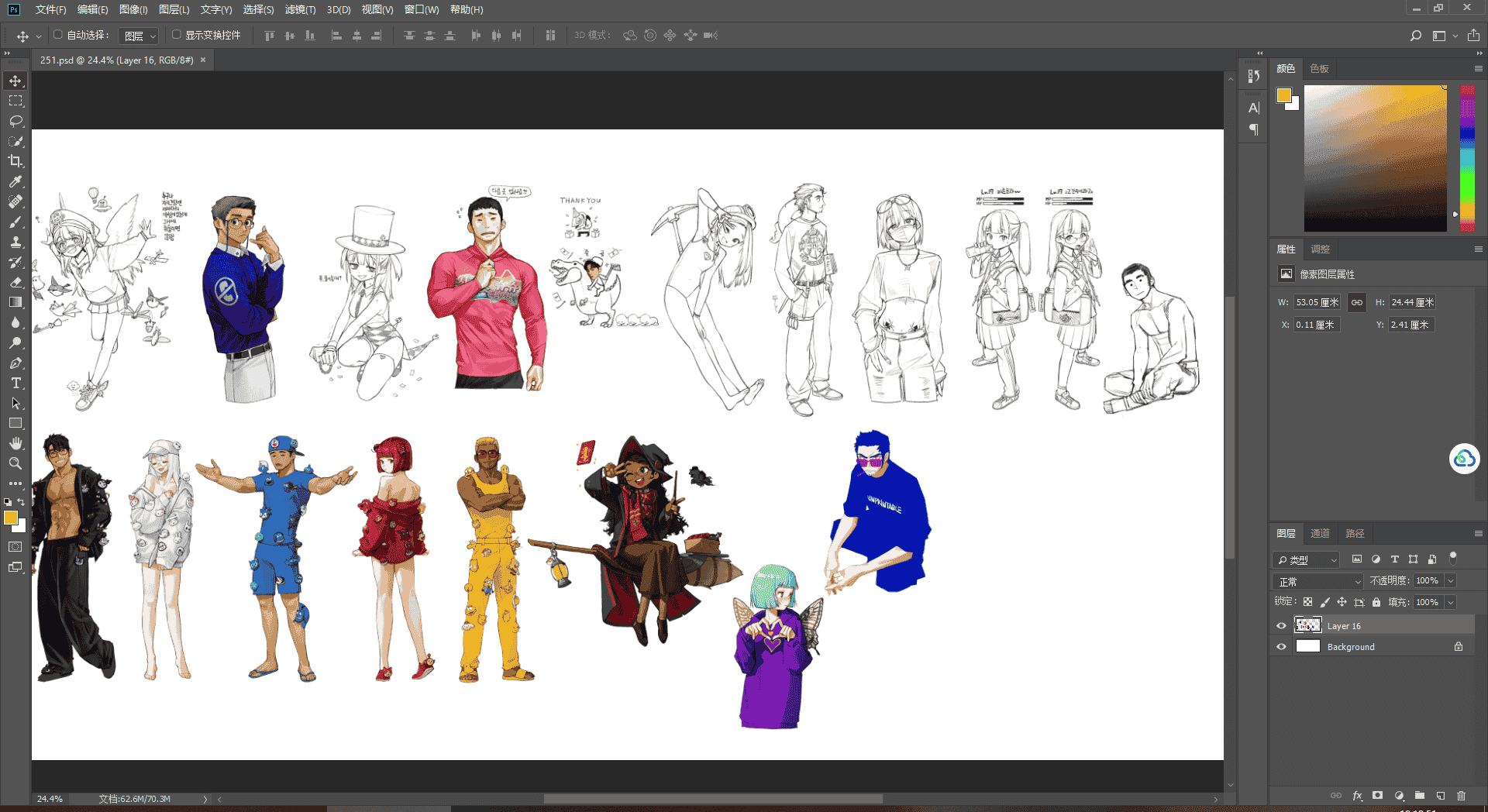Open the share button in options bar
Image resolution: width=1488 pixels, height=812 pixels.
(x=1473, y=36)
